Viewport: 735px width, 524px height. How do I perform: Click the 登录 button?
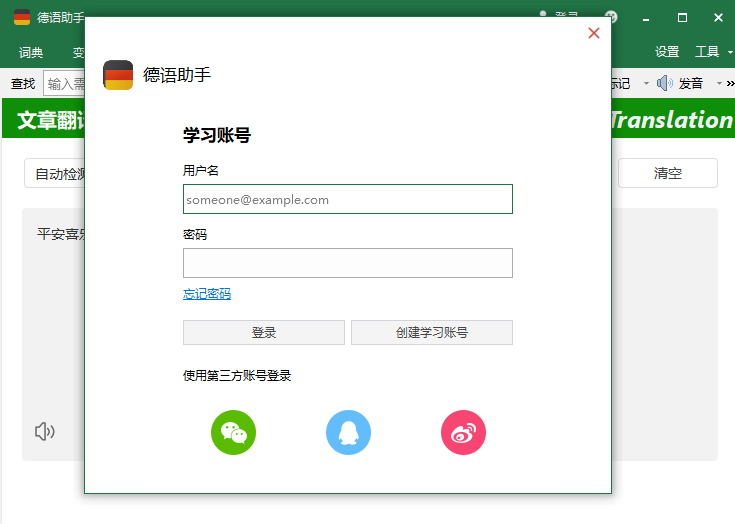click(x=264, y=332)
